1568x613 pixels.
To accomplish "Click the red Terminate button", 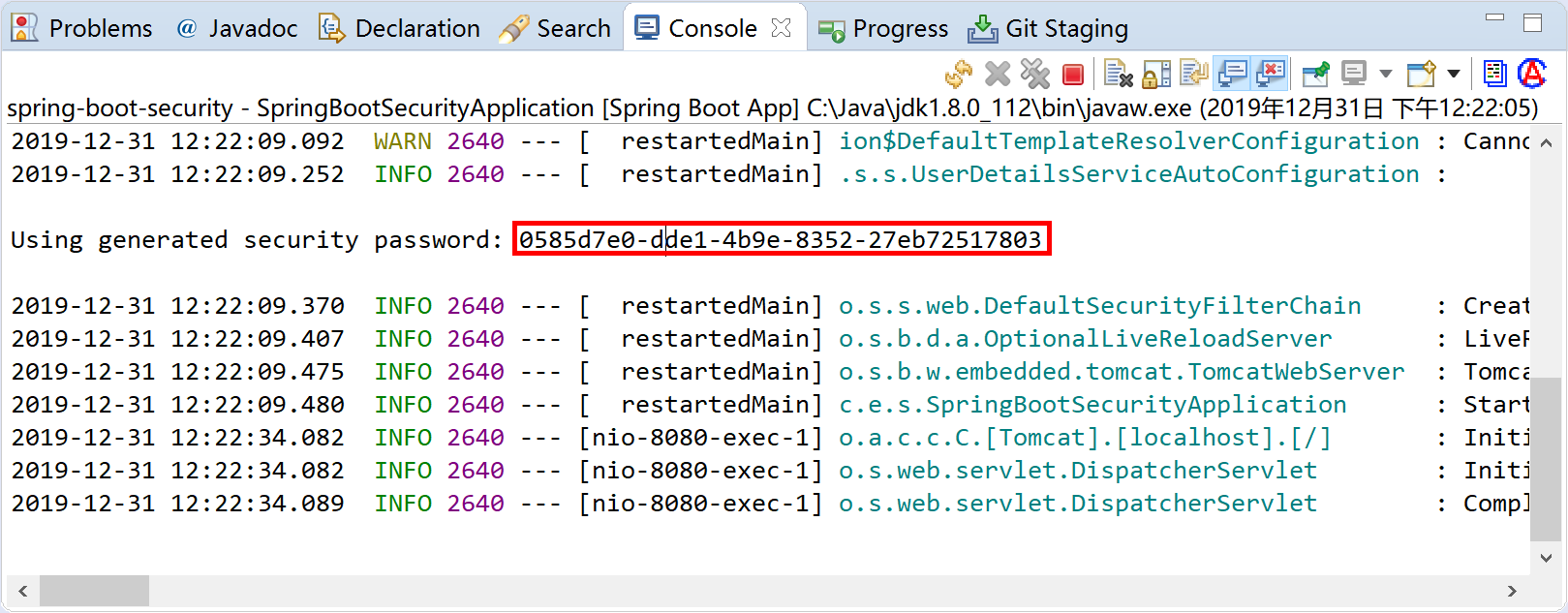I will click(1072, 75).
